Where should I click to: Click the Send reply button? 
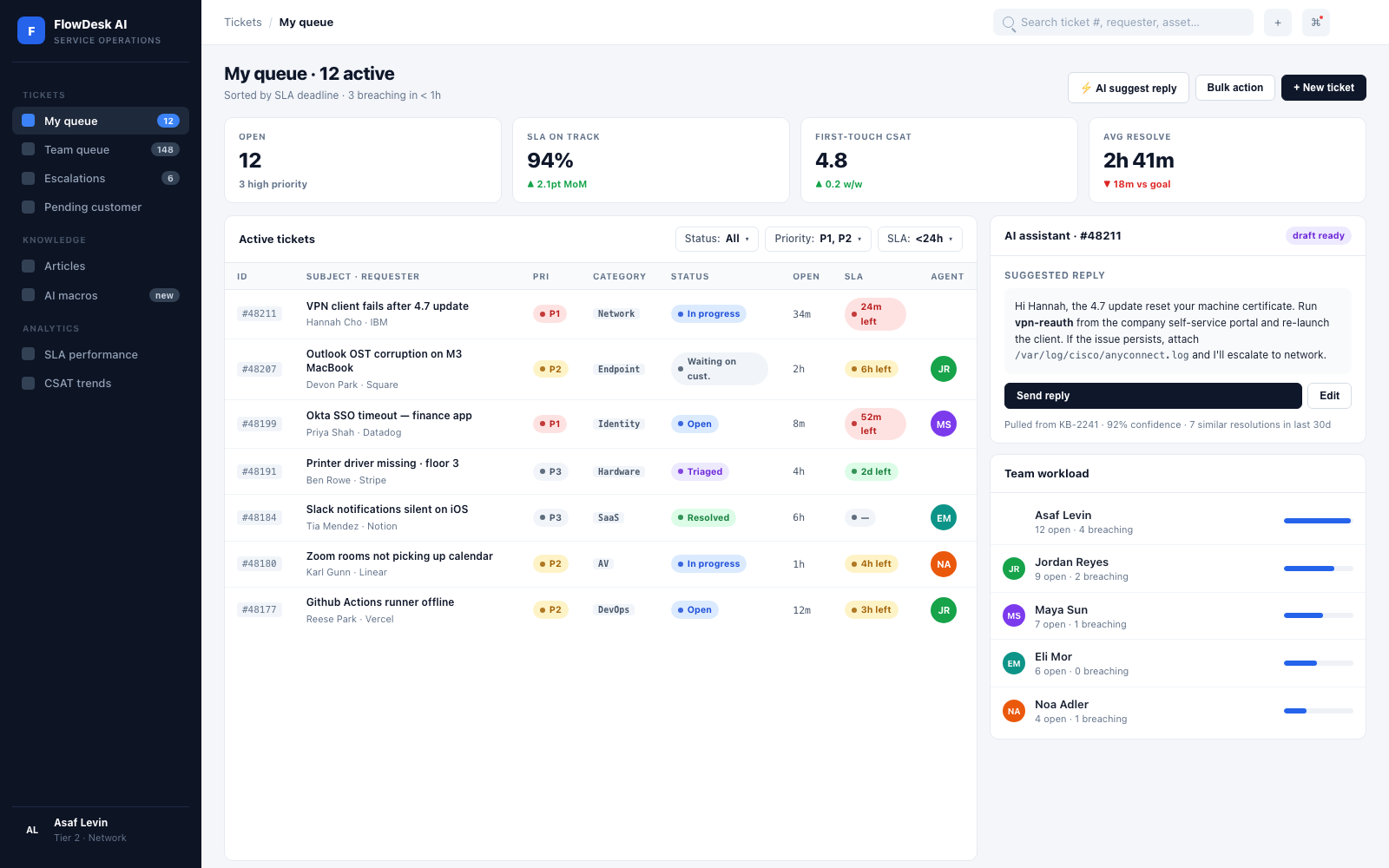[x=1153, y=396]
